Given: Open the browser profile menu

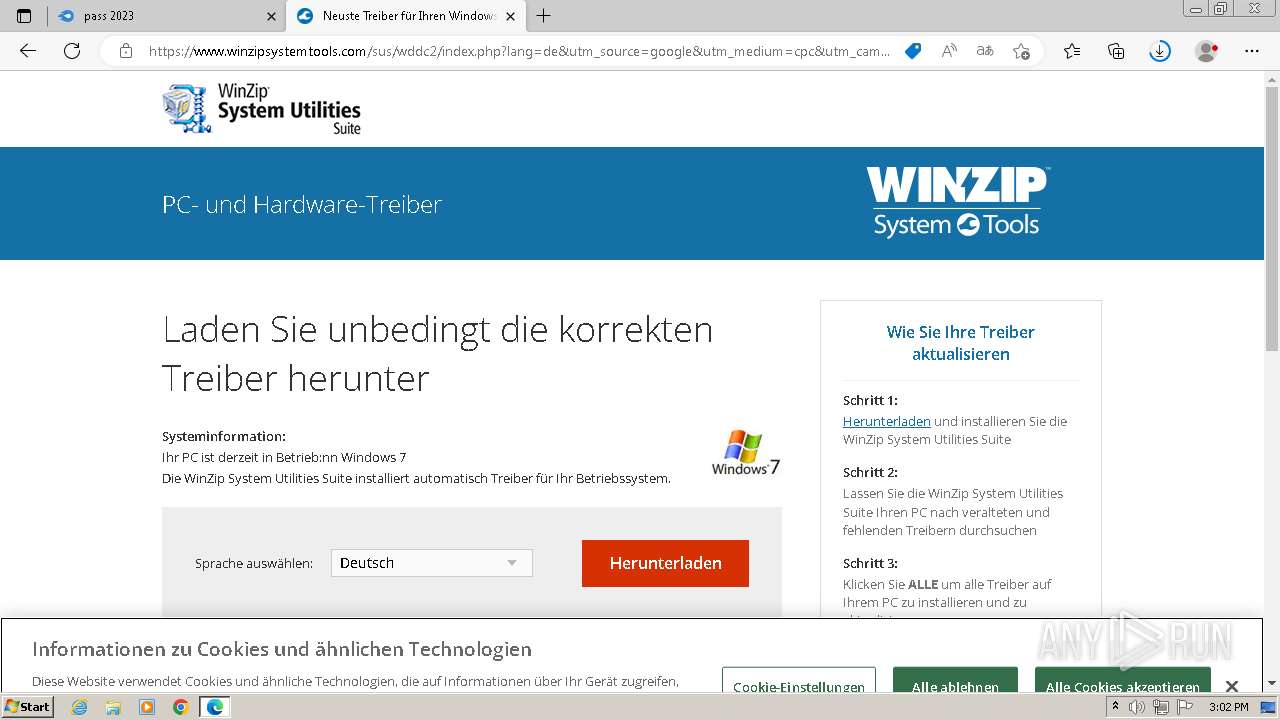Looking at the screenshot, I should coord(1207,51).
